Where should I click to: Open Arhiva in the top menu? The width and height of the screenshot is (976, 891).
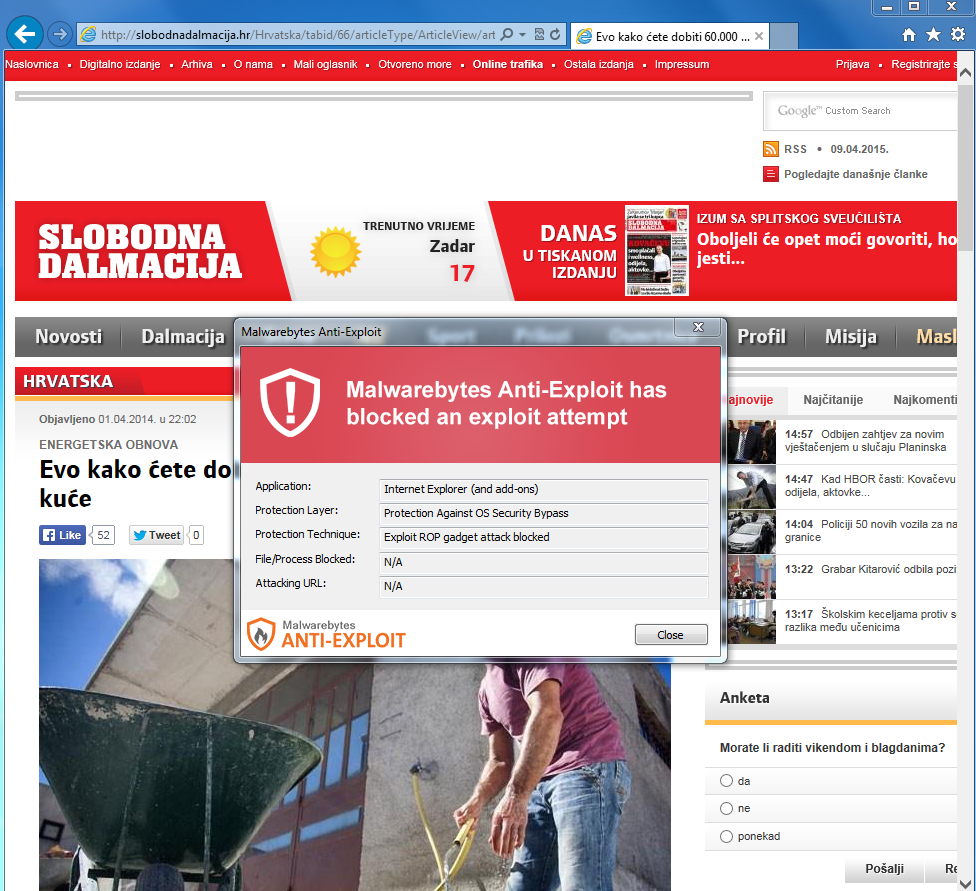[x=197, y=64]
